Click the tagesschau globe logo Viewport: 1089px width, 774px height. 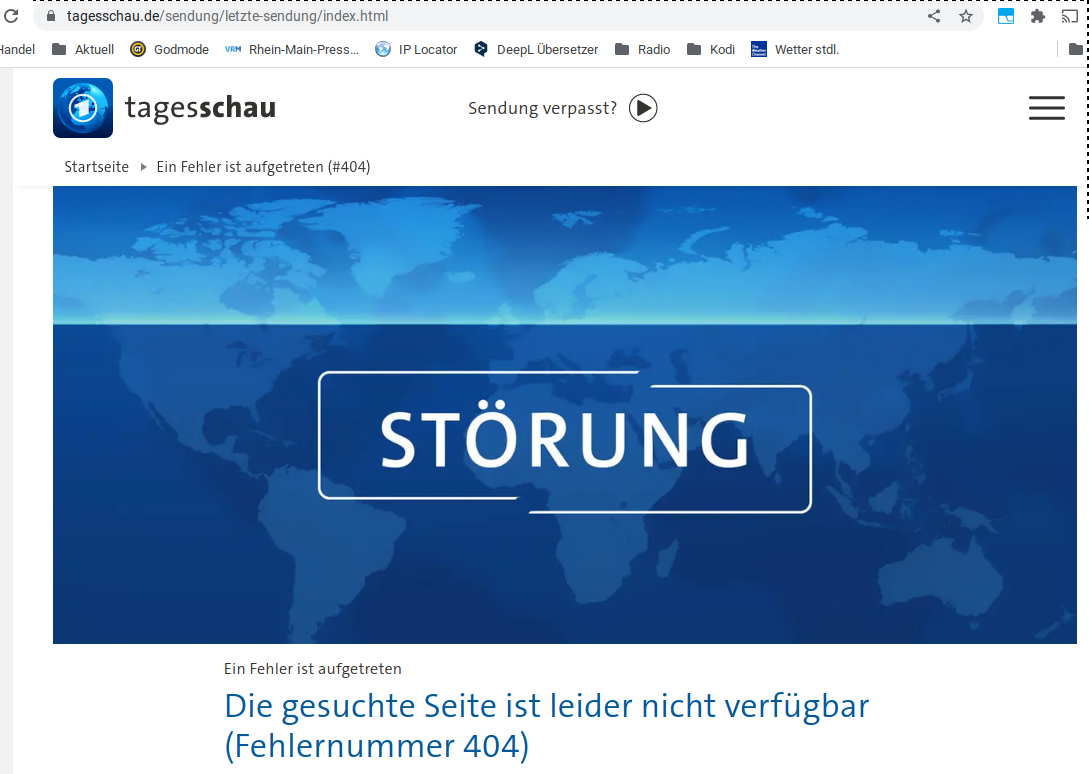(83, 108)
